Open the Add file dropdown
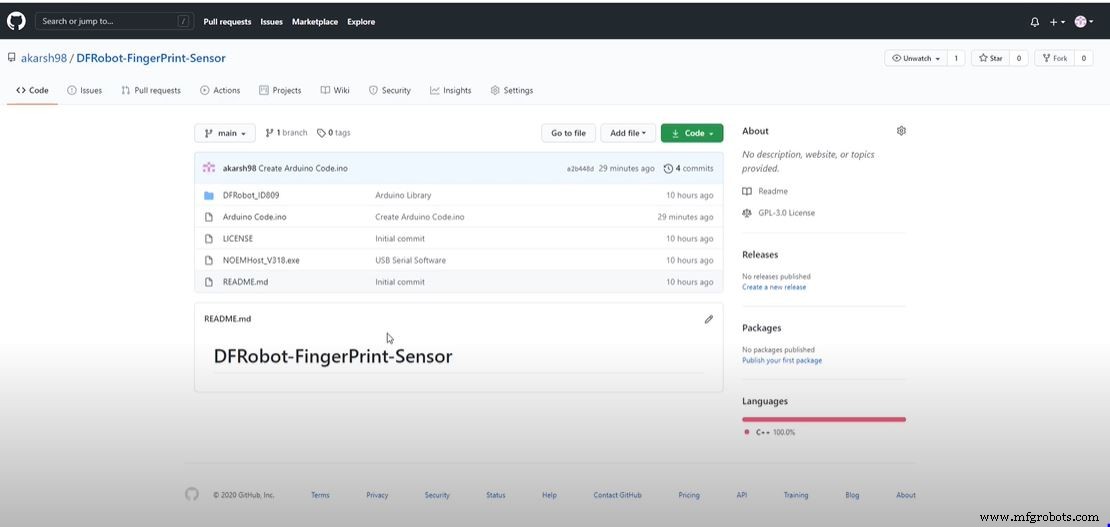The image size is (1110, 527). coord(628,133)
